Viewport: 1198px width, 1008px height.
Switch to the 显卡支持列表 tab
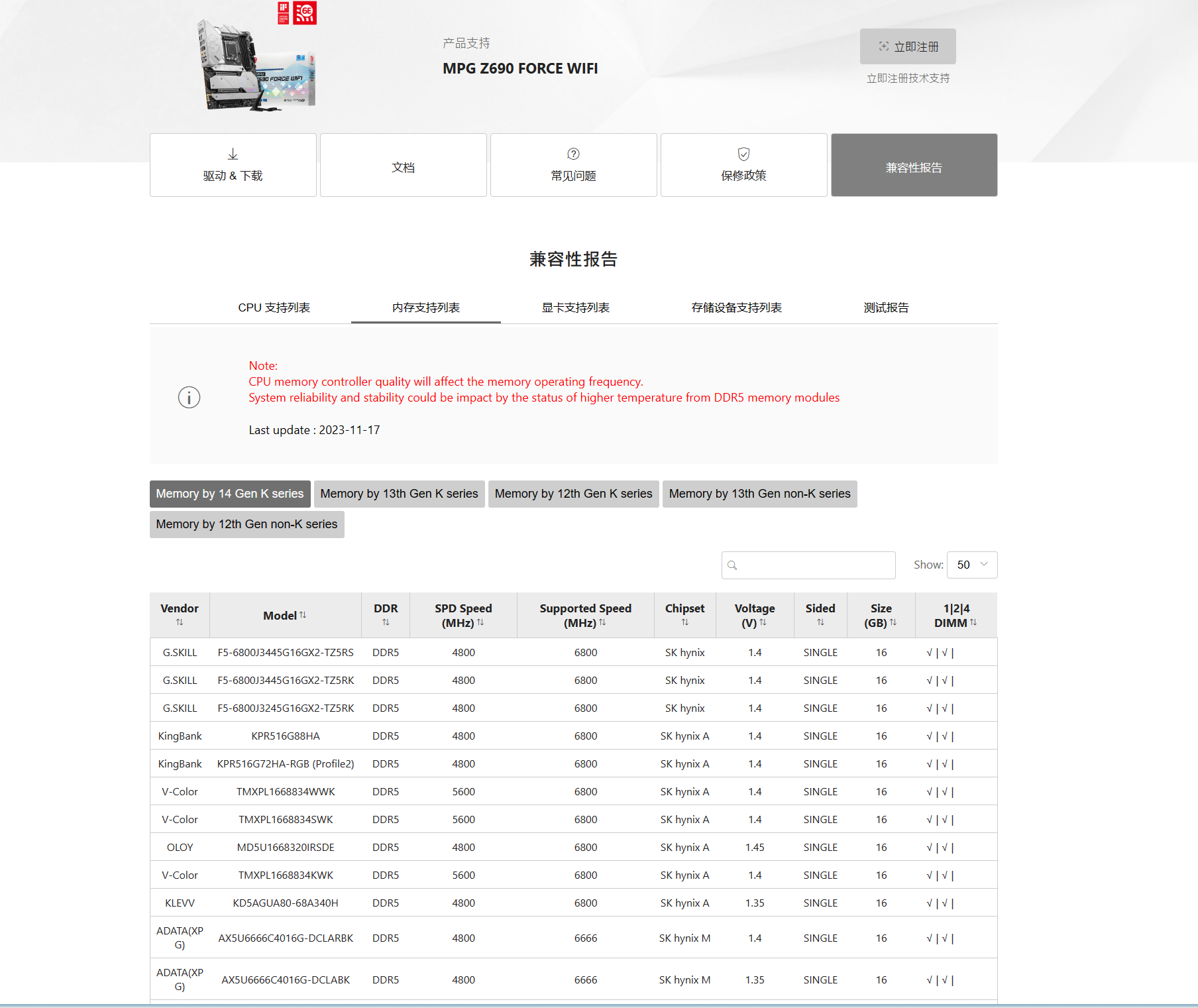575,307
